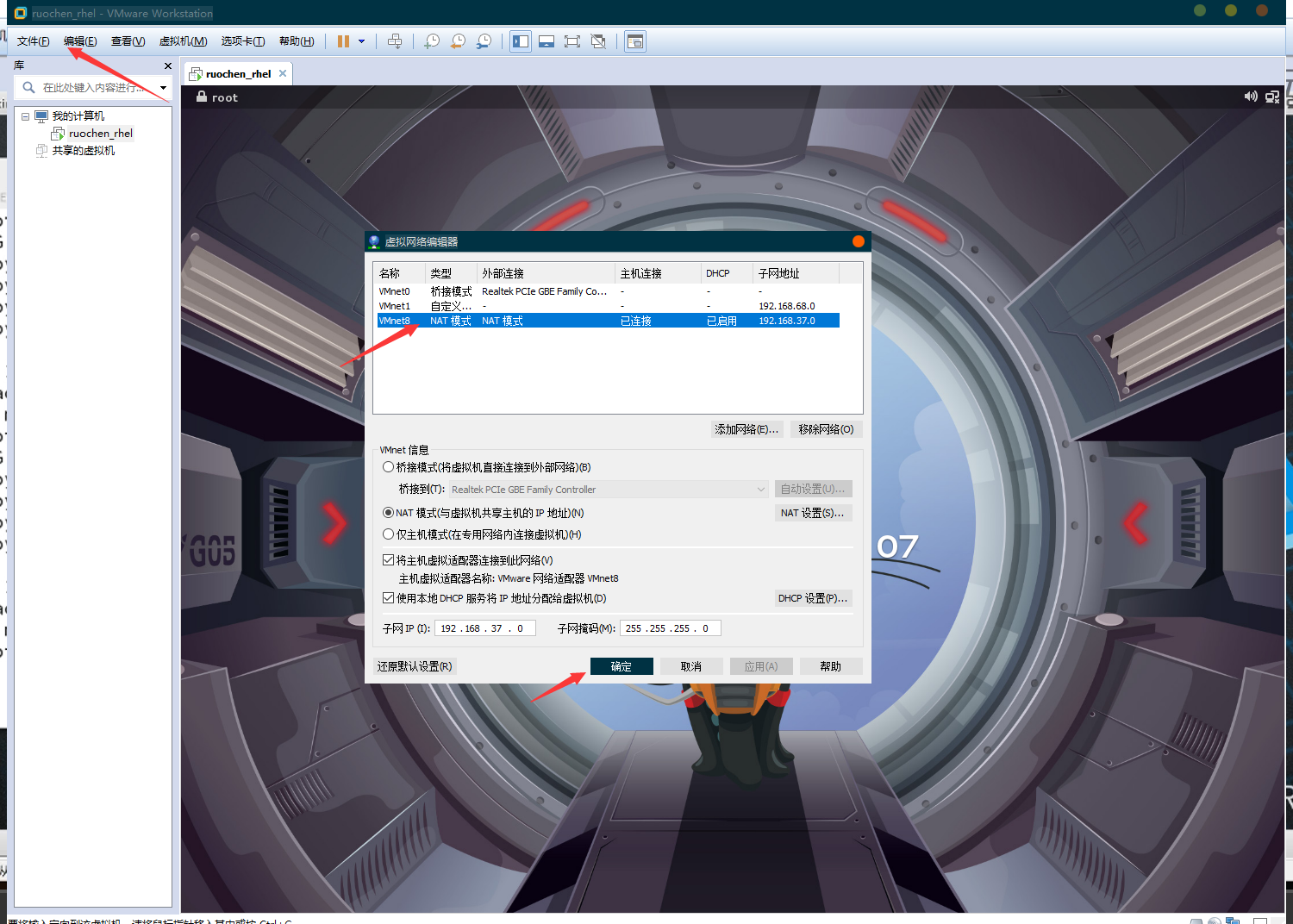The width and height of the screenshot is (1293, 924).
Task: Select the 仅主机模式 host-only radio button
Action: point(388,534)
